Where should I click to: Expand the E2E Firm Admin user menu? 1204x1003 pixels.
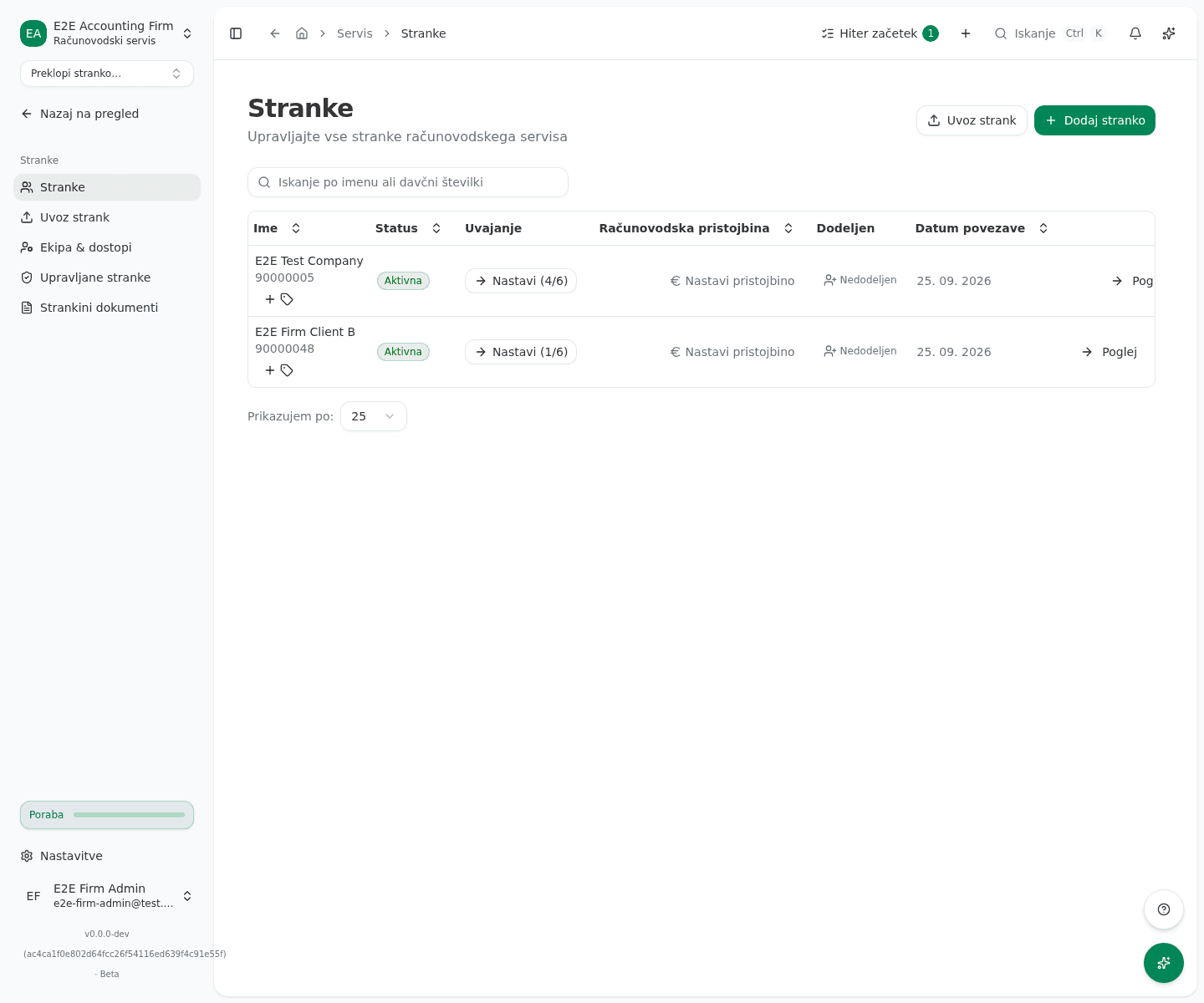point(107,896)
